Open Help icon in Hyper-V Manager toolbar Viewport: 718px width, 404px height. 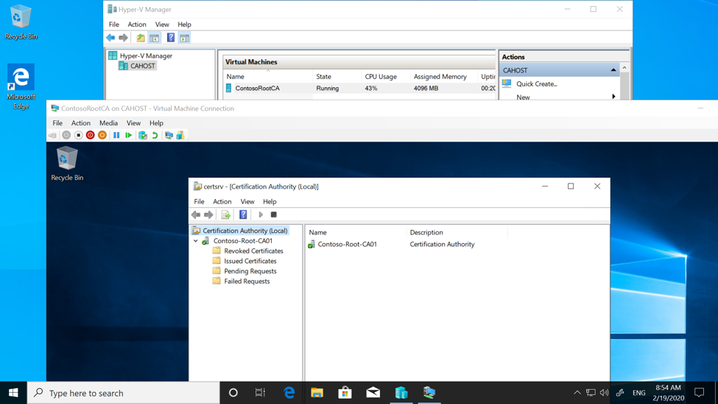[x=170, y=38]
